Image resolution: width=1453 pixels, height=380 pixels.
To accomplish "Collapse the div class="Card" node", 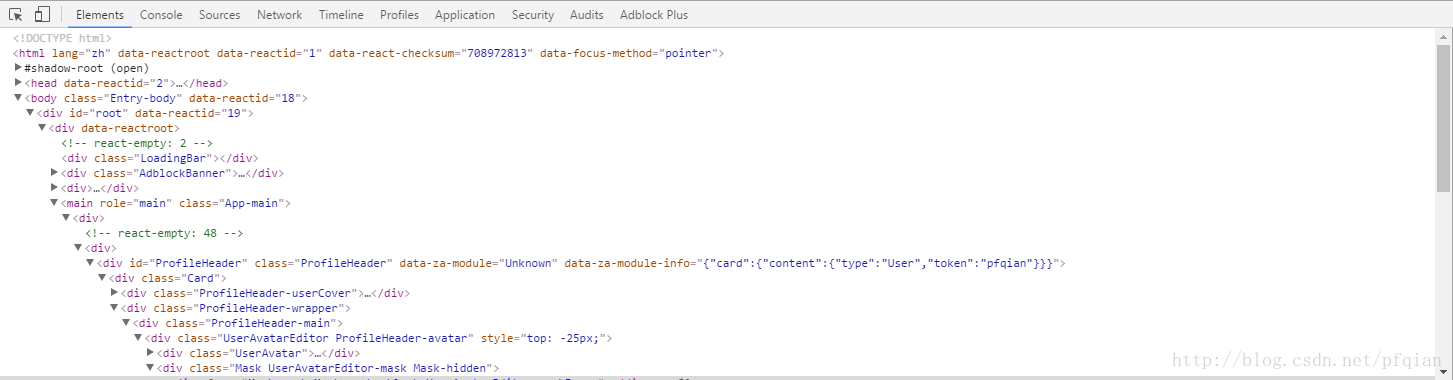I will coord(102,278).
